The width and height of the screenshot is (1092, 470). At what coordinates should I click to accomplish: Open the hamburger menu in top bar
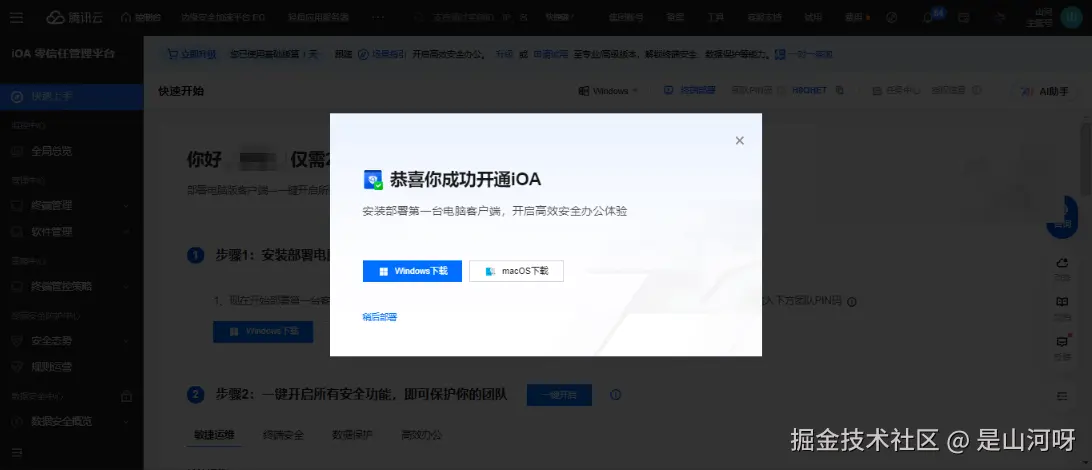click(17, 17)
